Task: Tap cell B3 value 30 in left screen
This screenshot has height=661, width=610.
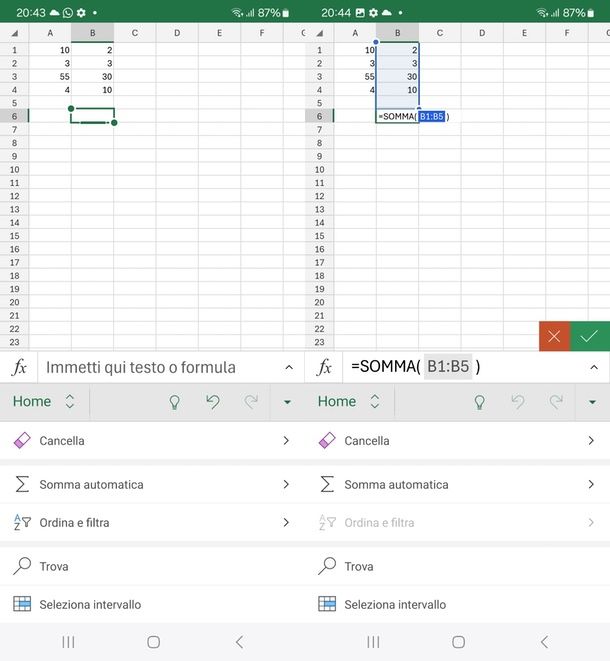Action: click(x=92, y=77)
